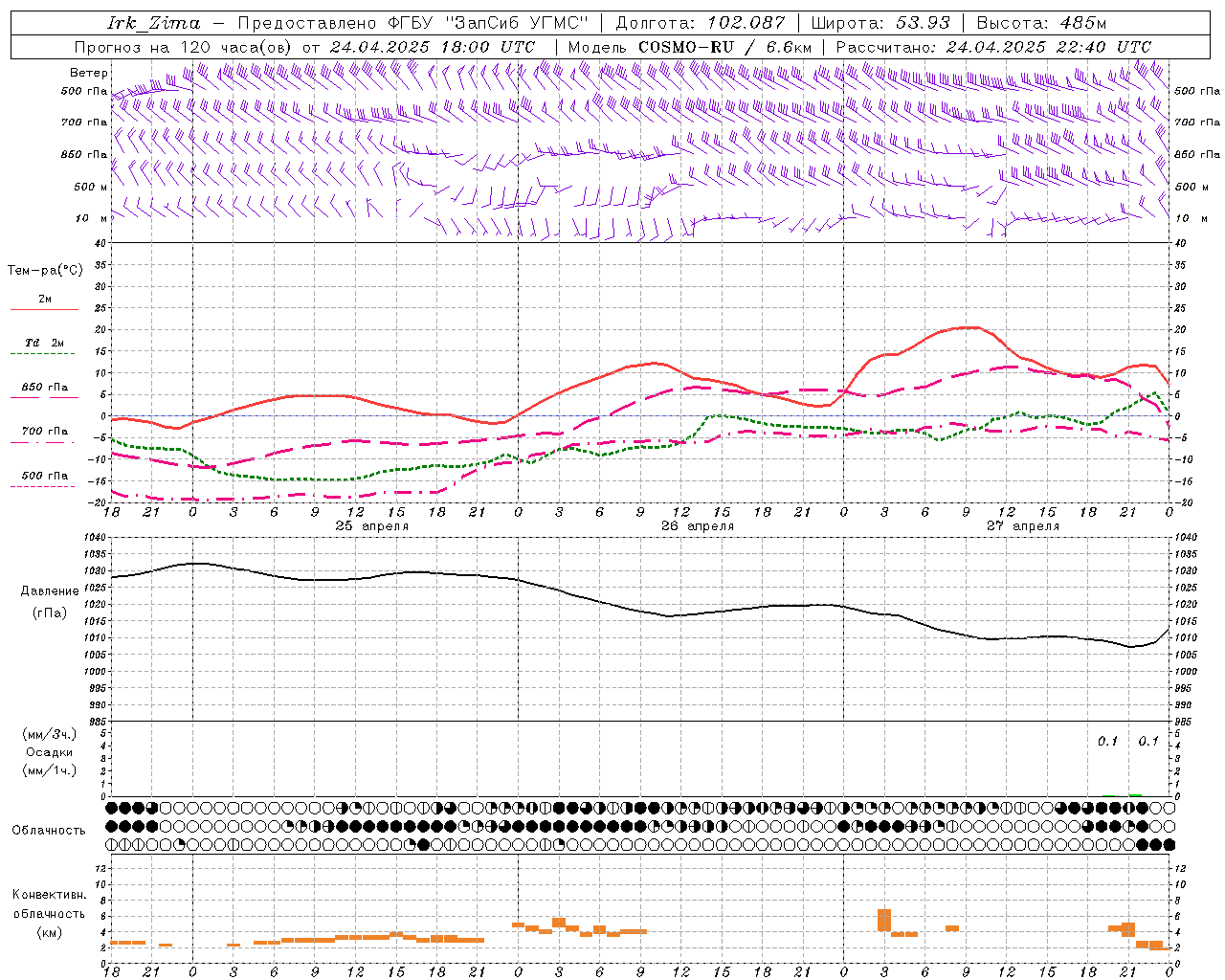
Task: Click the '500 м' label left of wind panel
Action: tap(91, 187)
